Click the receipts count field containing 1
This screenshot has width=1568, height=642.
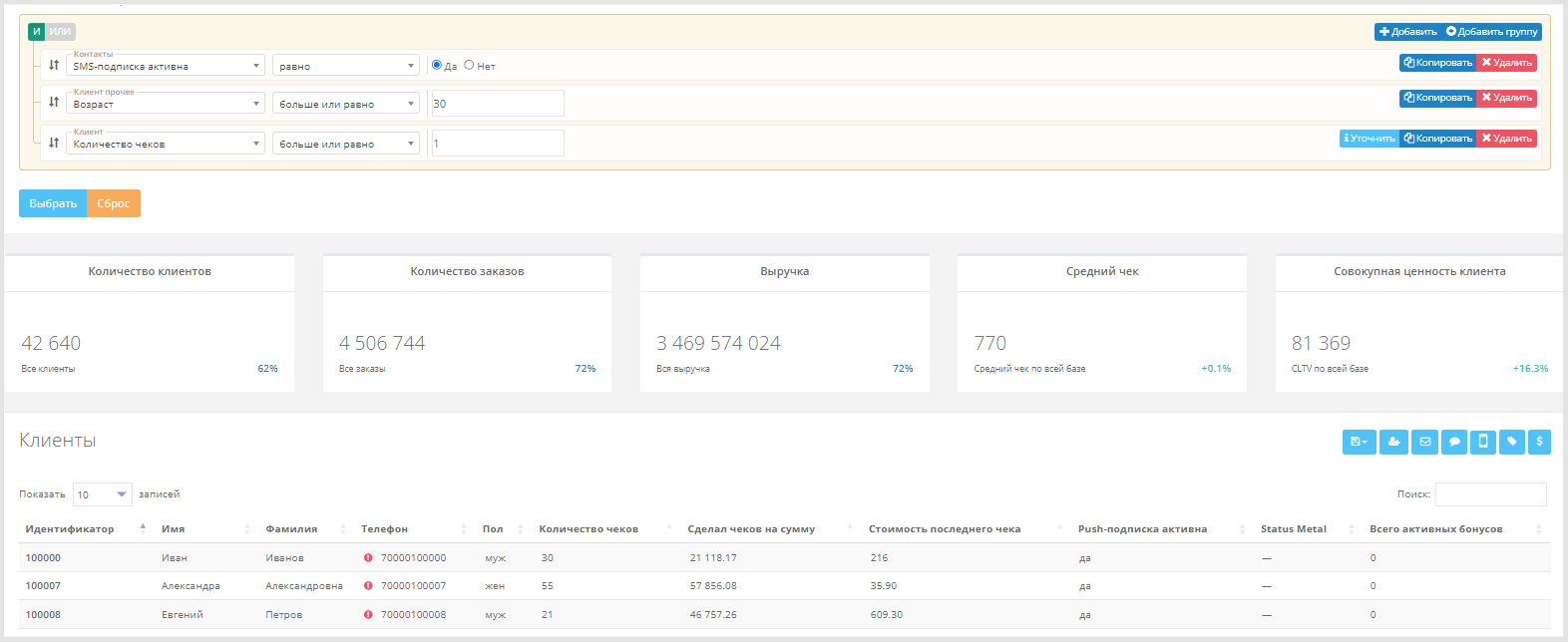(497, 144)
